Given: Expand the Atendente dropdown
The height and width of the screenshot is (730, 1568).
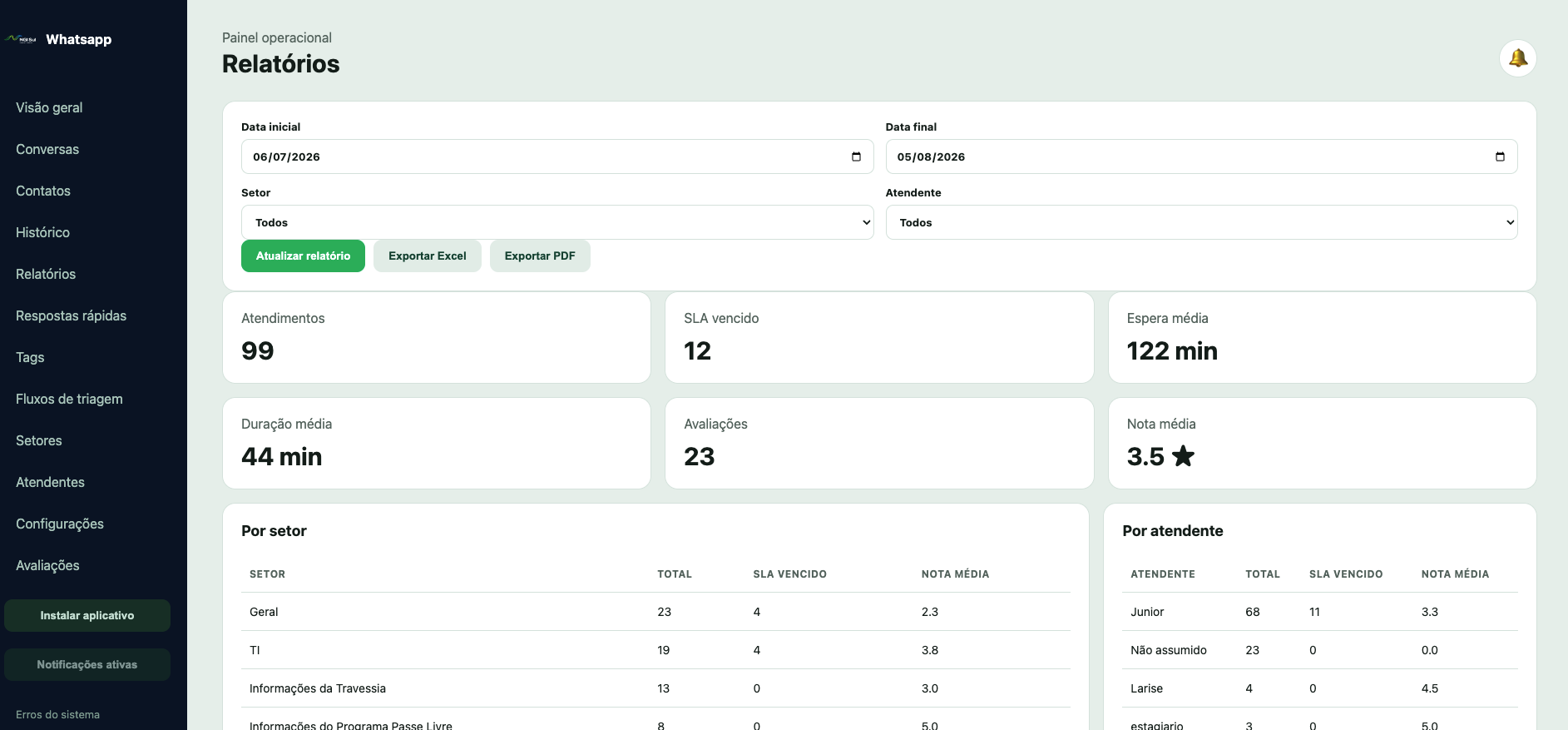Looking at the screenshot, I should coord(1201,222).
